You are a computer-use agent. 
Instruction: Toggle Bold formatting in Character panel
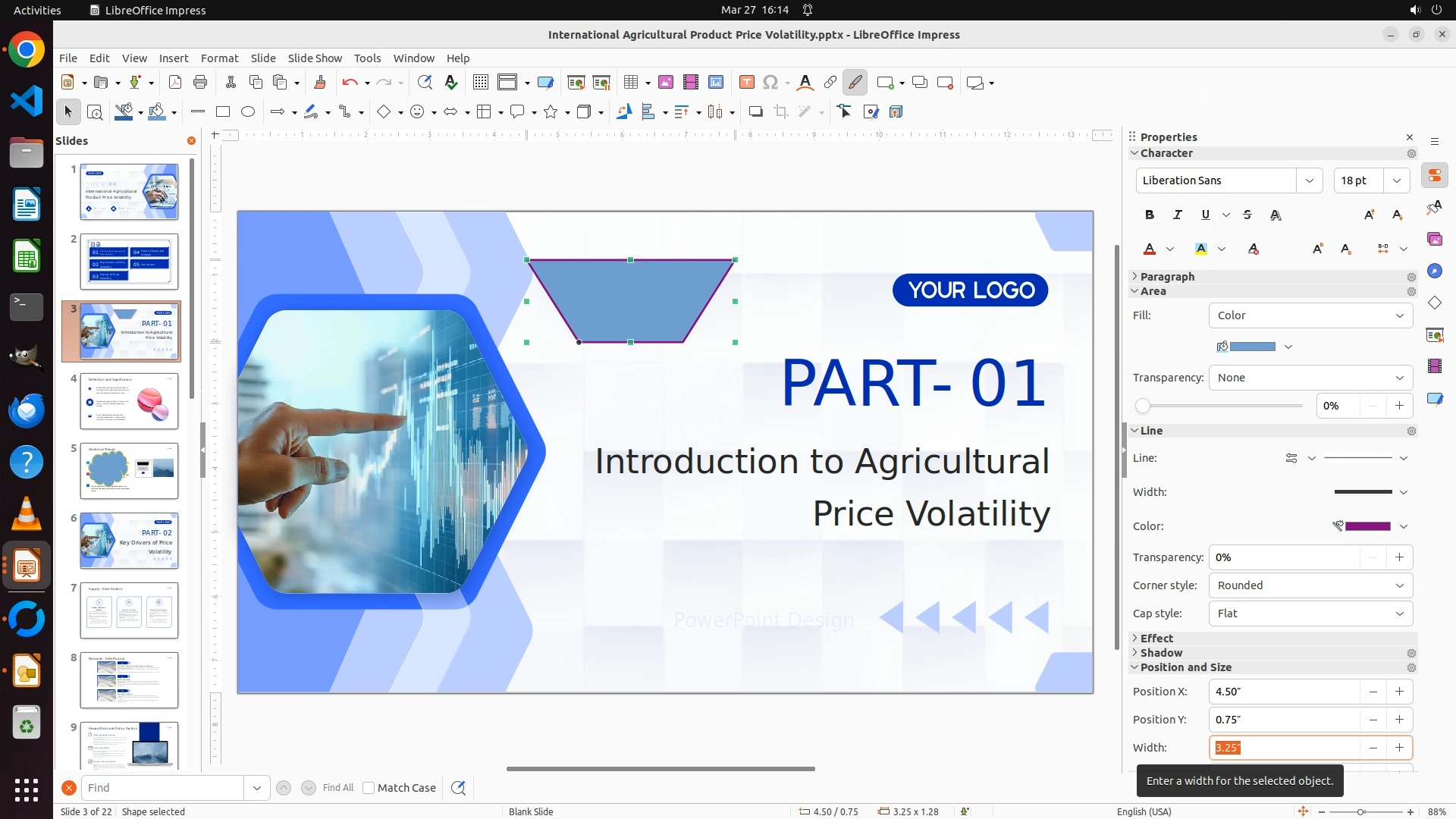(1150, 215)
